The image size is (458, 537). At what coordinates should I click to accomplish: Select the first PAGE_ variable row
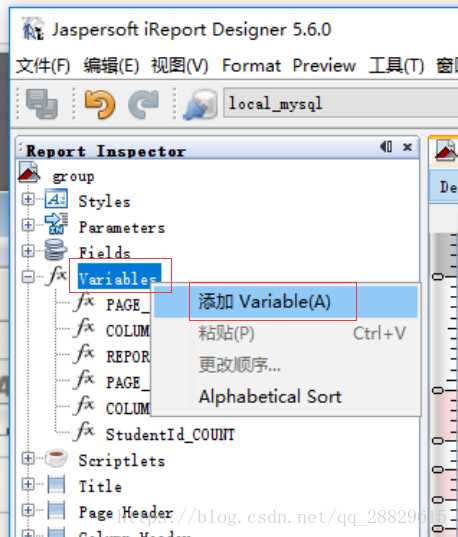(x=127, y=305)
